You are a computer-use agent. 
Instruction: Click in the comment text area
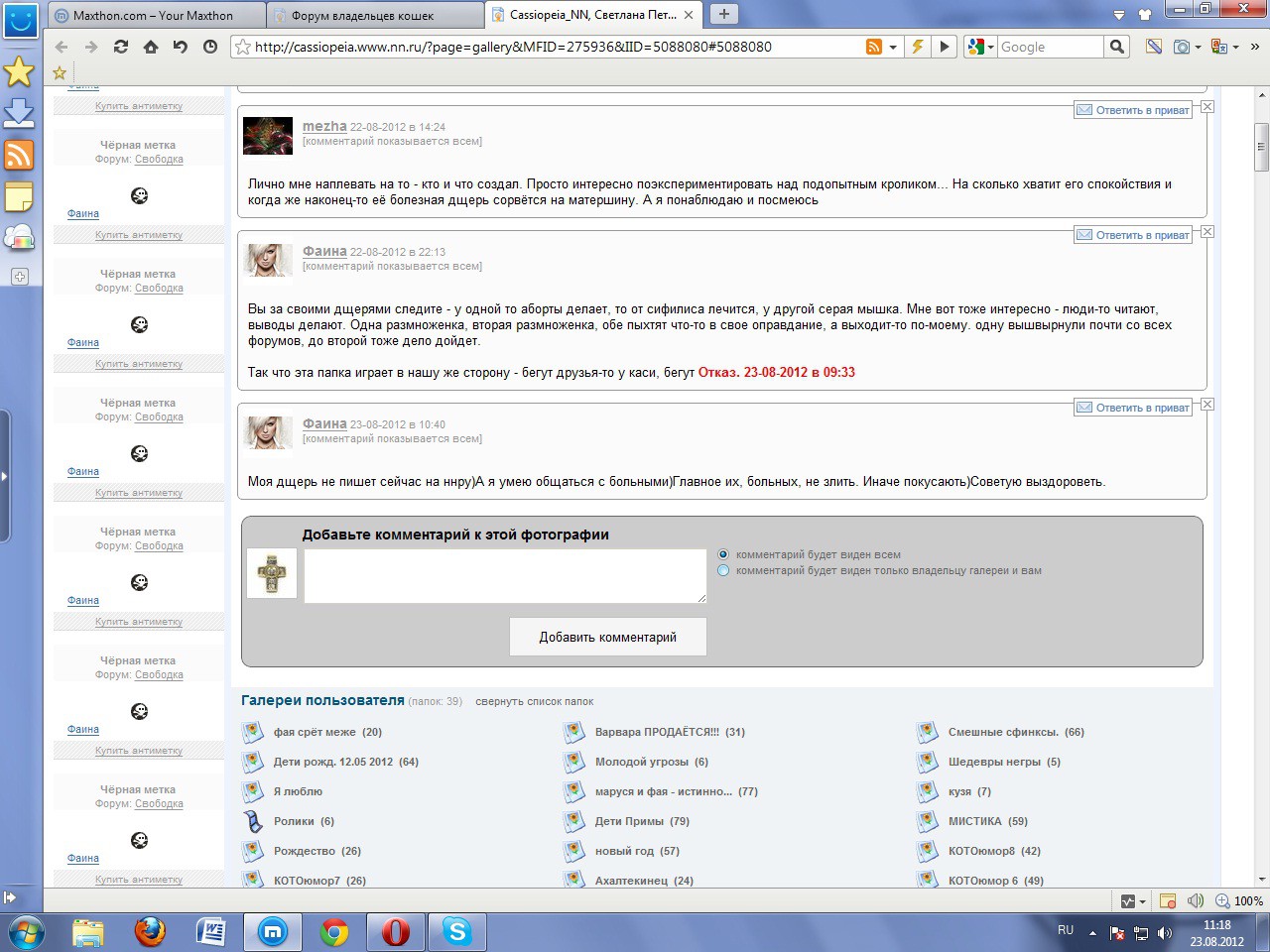pos(505,575)
